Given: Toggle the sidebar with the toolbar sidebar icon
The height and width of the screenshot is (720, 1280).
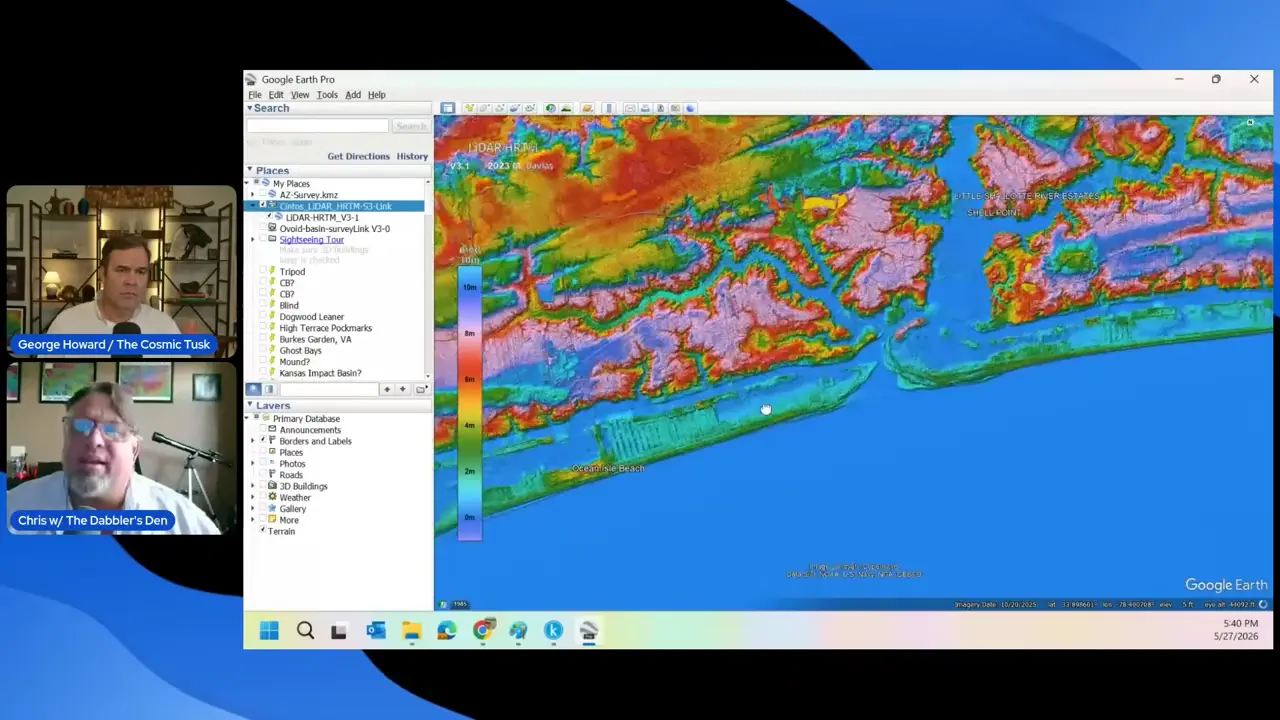Looking at the screenshot, I should [x=448, y=108].
